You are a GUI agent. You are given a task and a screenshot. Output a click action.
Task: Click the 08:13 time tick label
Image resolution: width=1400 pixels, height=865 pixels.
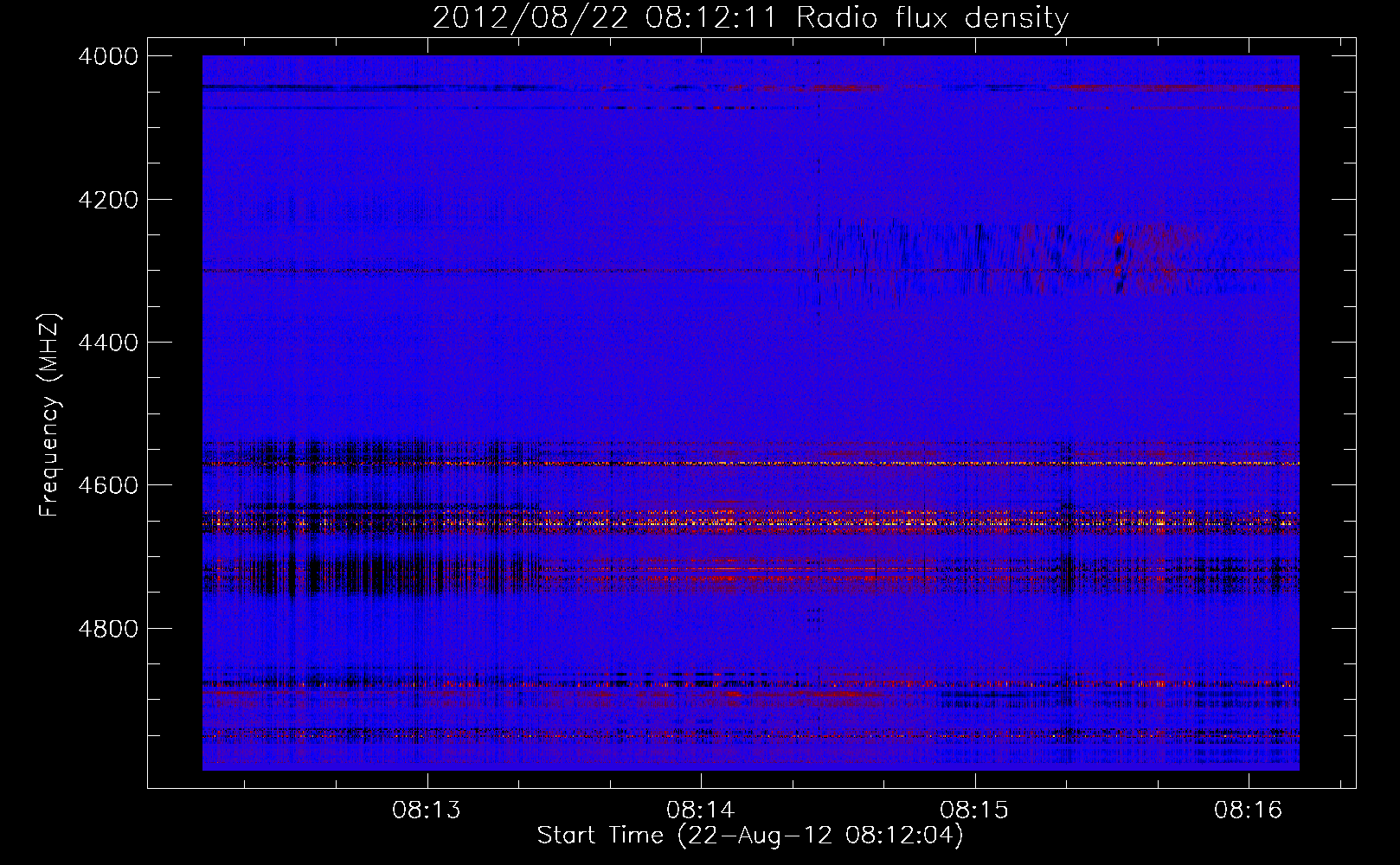pyautogui.click(x=427, y=811)
